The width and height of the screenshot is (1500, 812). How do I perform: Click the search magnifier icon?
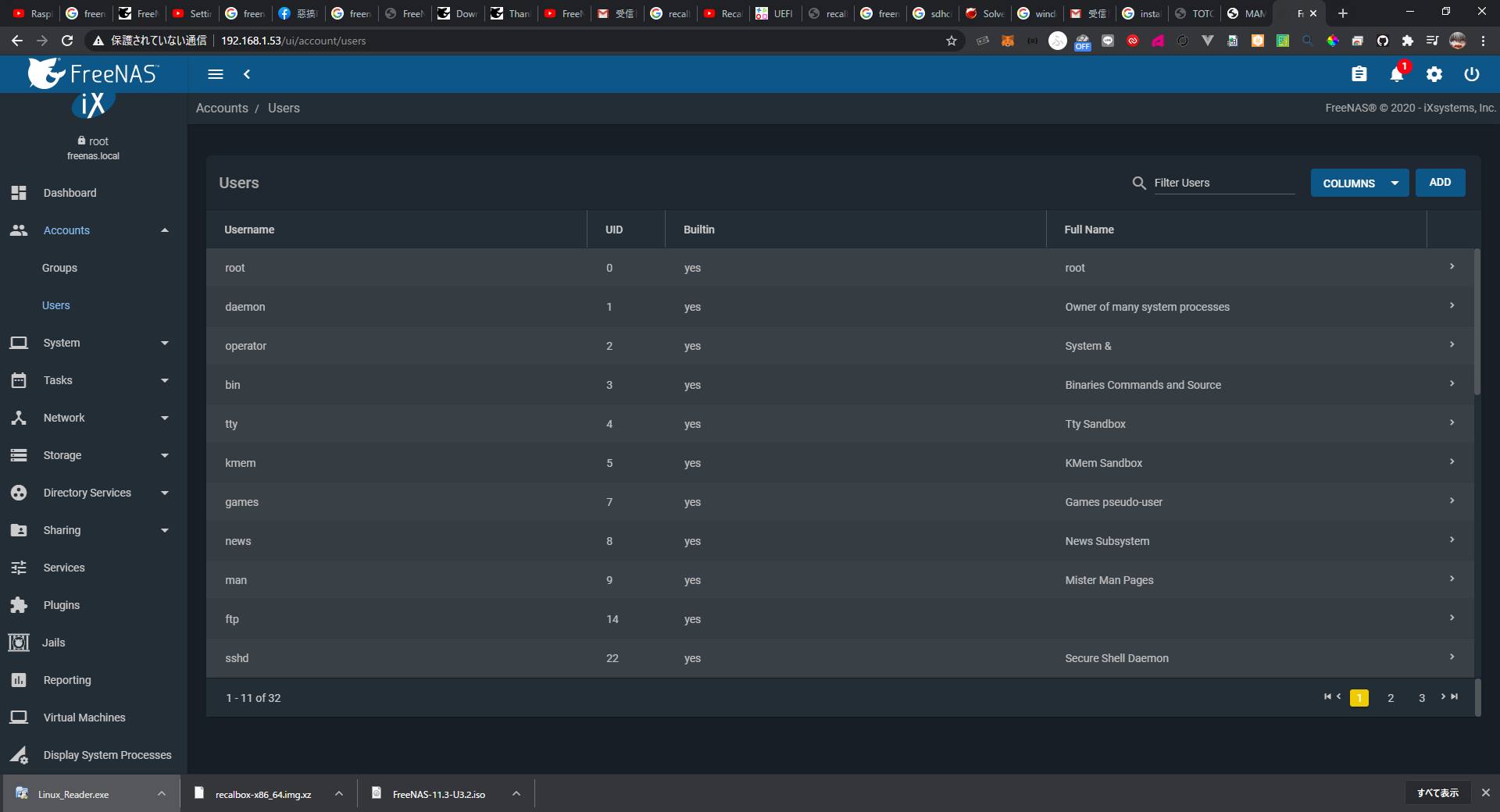1139,183
